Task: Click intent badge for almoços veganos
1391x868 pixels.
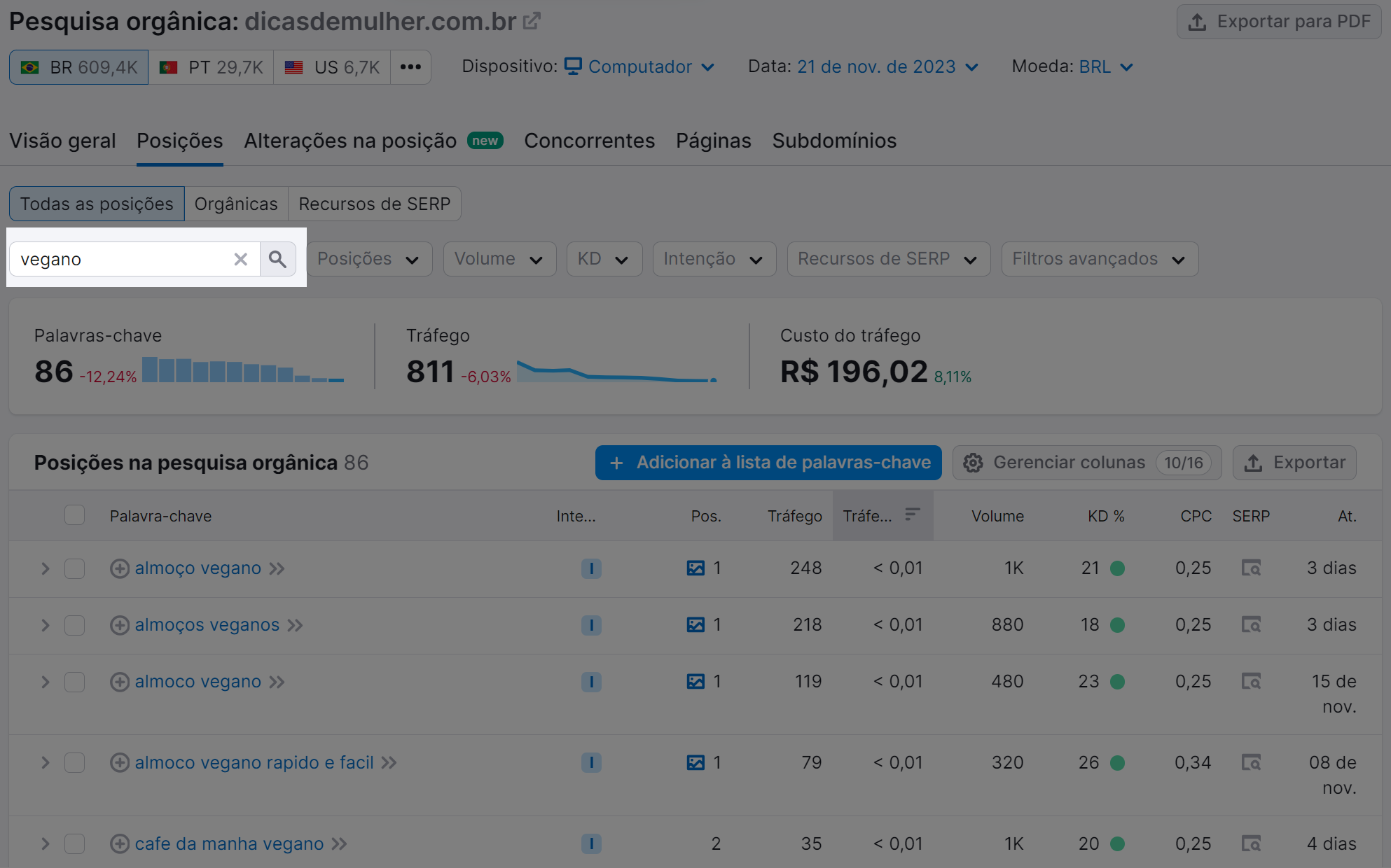Action: [591, 625]
